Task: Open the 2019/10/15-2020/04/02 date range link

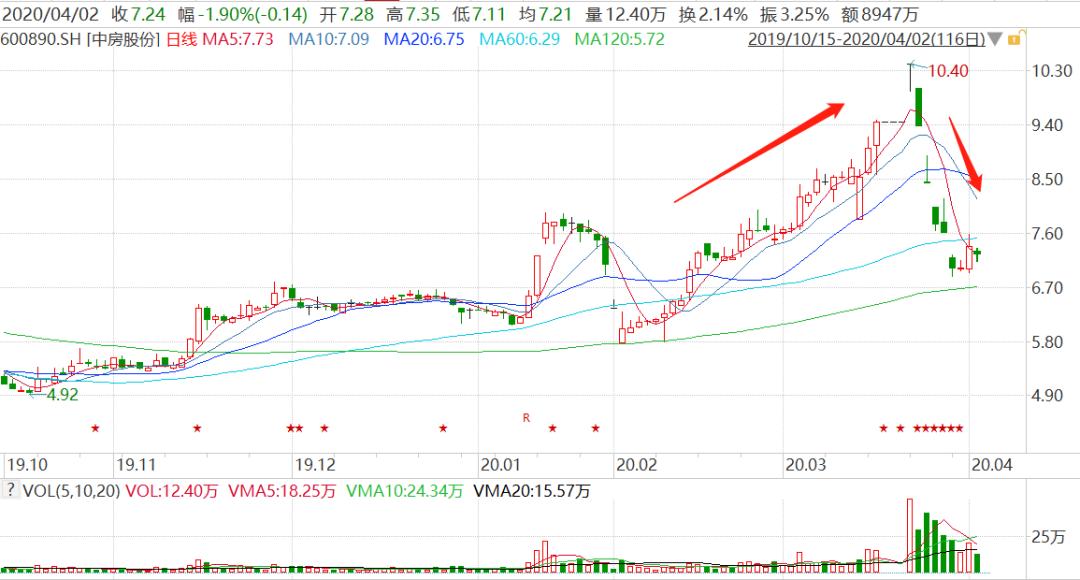Action: click(x=866, y=39)
